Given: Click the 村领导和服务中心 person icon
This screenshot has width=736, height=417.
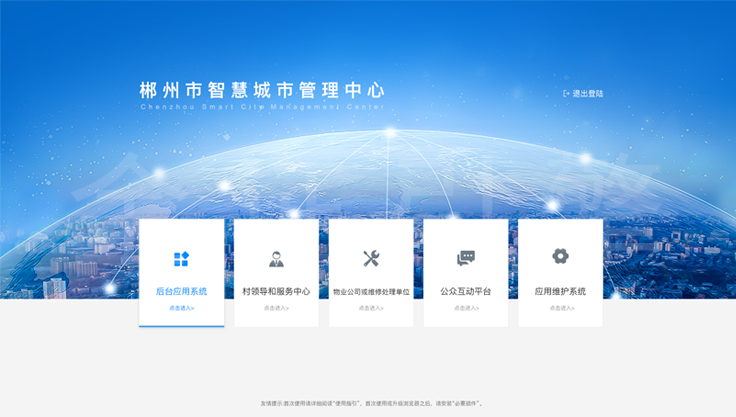Looking at the screenshot, I should [276, 259].
